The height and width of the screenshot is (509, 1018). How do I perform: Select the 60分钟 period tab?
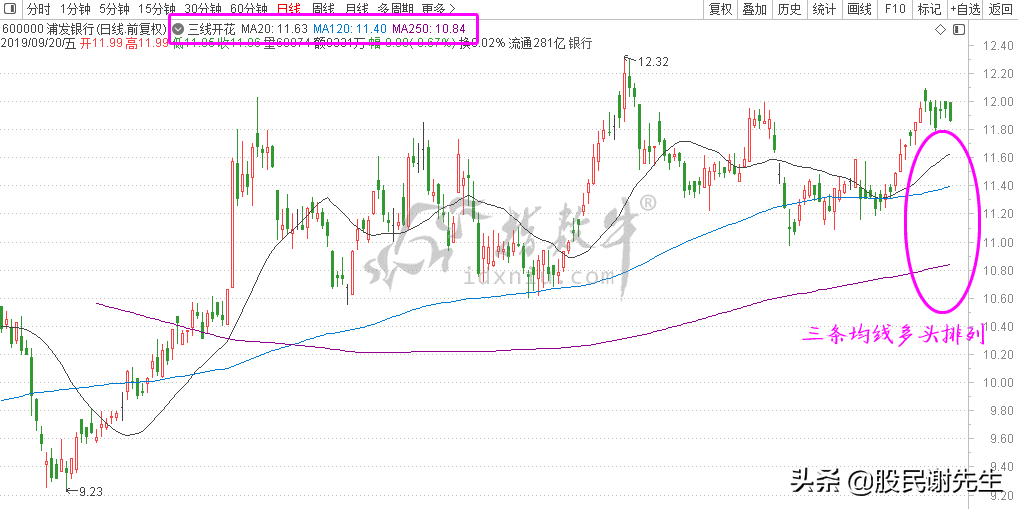pos(249,9)
